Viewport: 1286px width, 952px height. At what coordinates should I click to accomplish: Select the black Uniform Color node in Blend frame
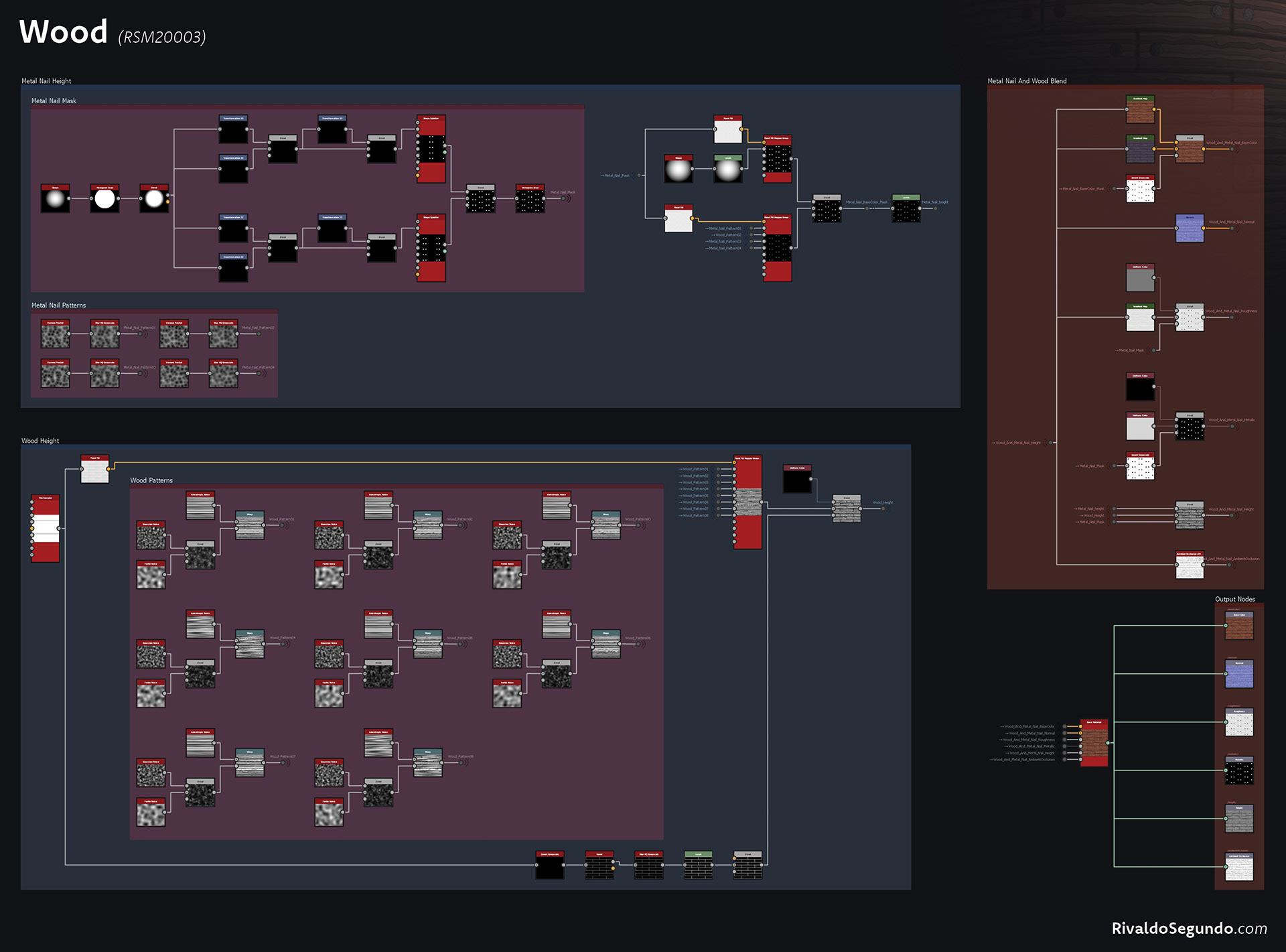(x=1140, y=387)
